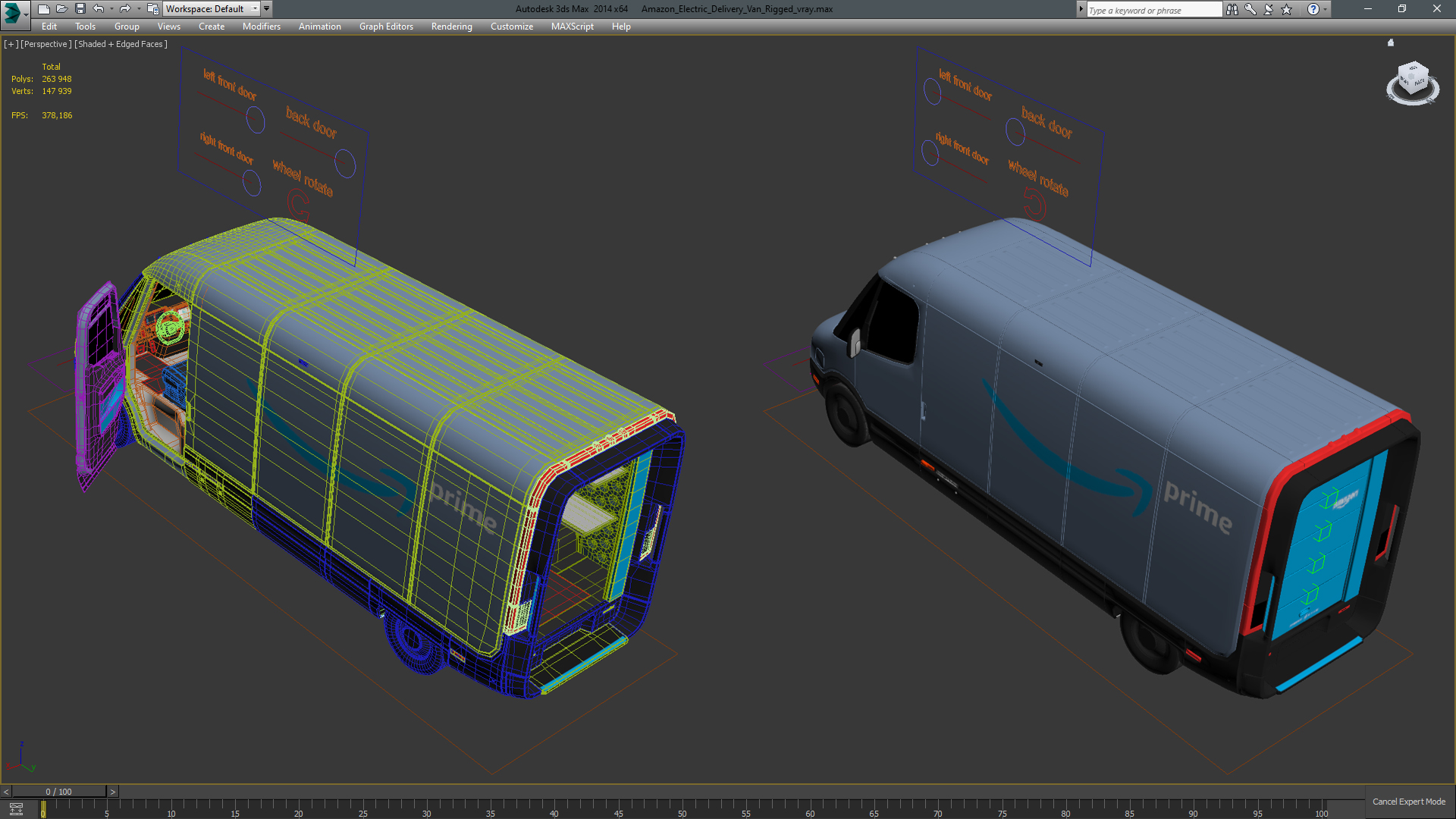Click the [Shaded + Edged Faces] label

pos(121,44)
